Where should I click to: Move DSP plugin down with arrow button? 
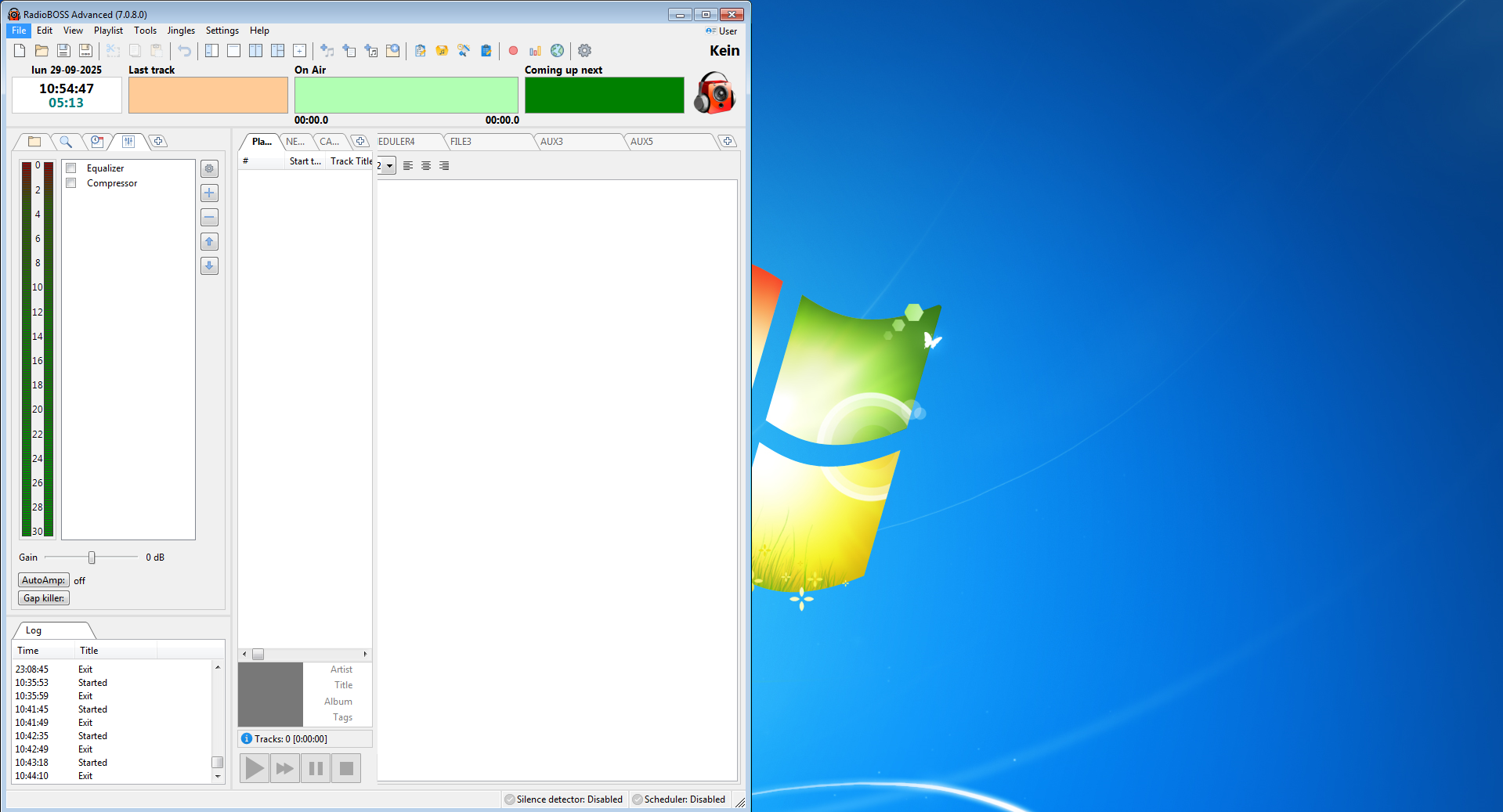pyautogui.click(x=209, y=266)
